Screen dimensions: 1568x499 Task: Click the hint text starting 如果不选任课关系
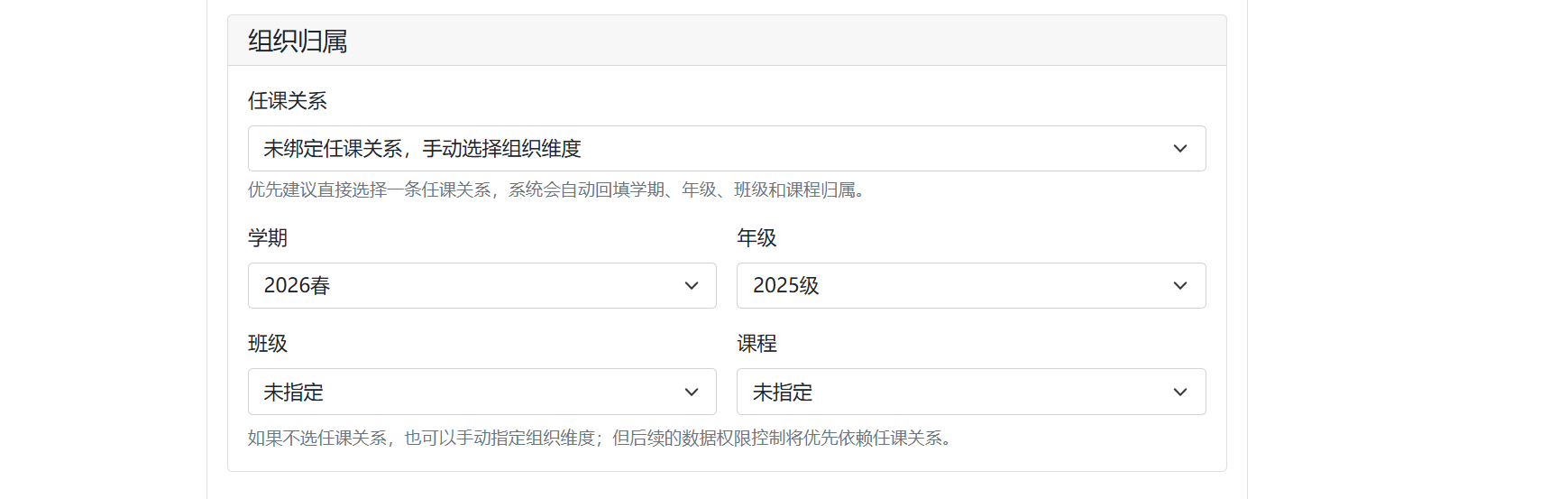point(601,438)
